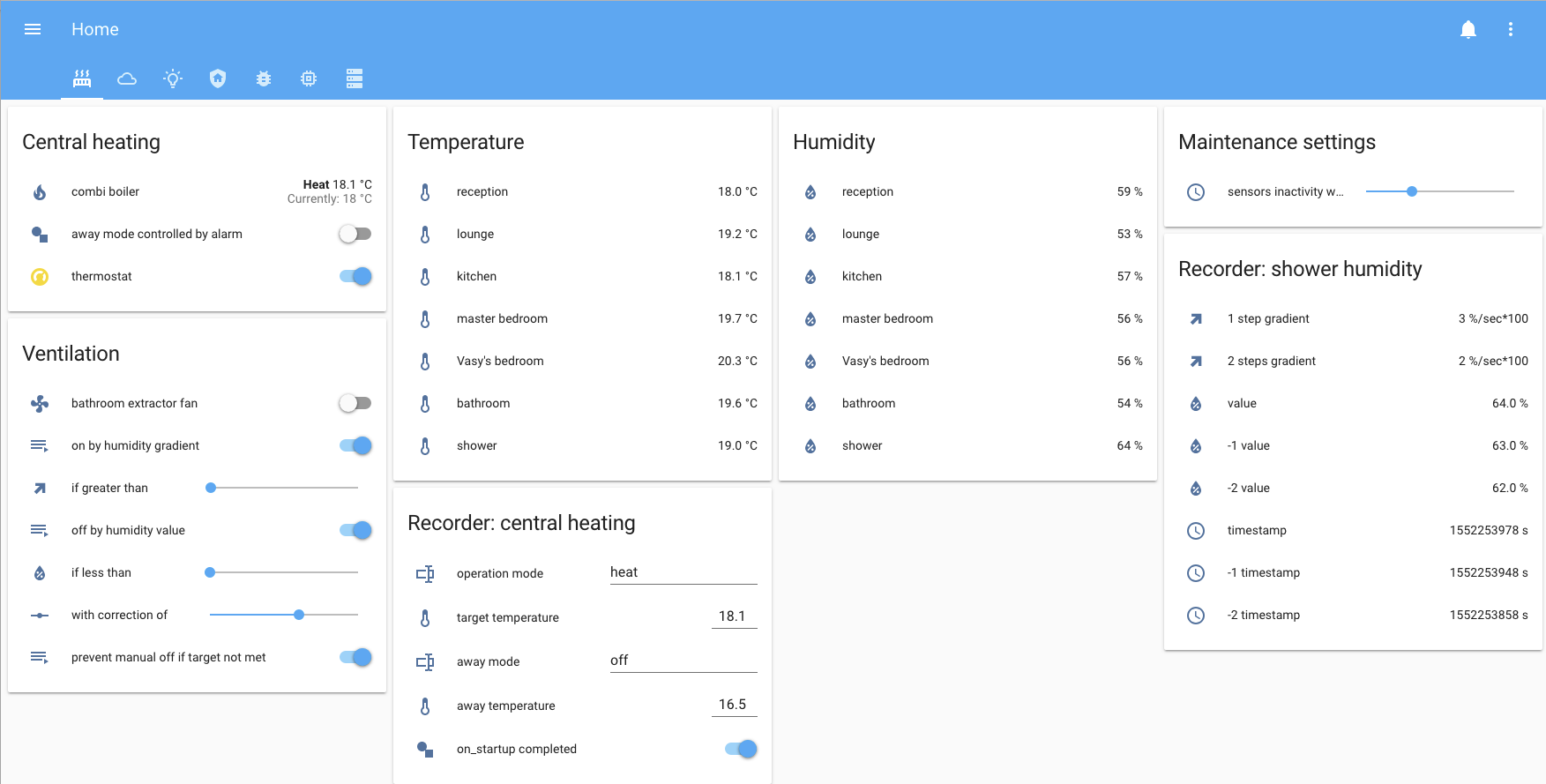
Task: Enable away mode controlled by alarm
Action: pos(355,233)
